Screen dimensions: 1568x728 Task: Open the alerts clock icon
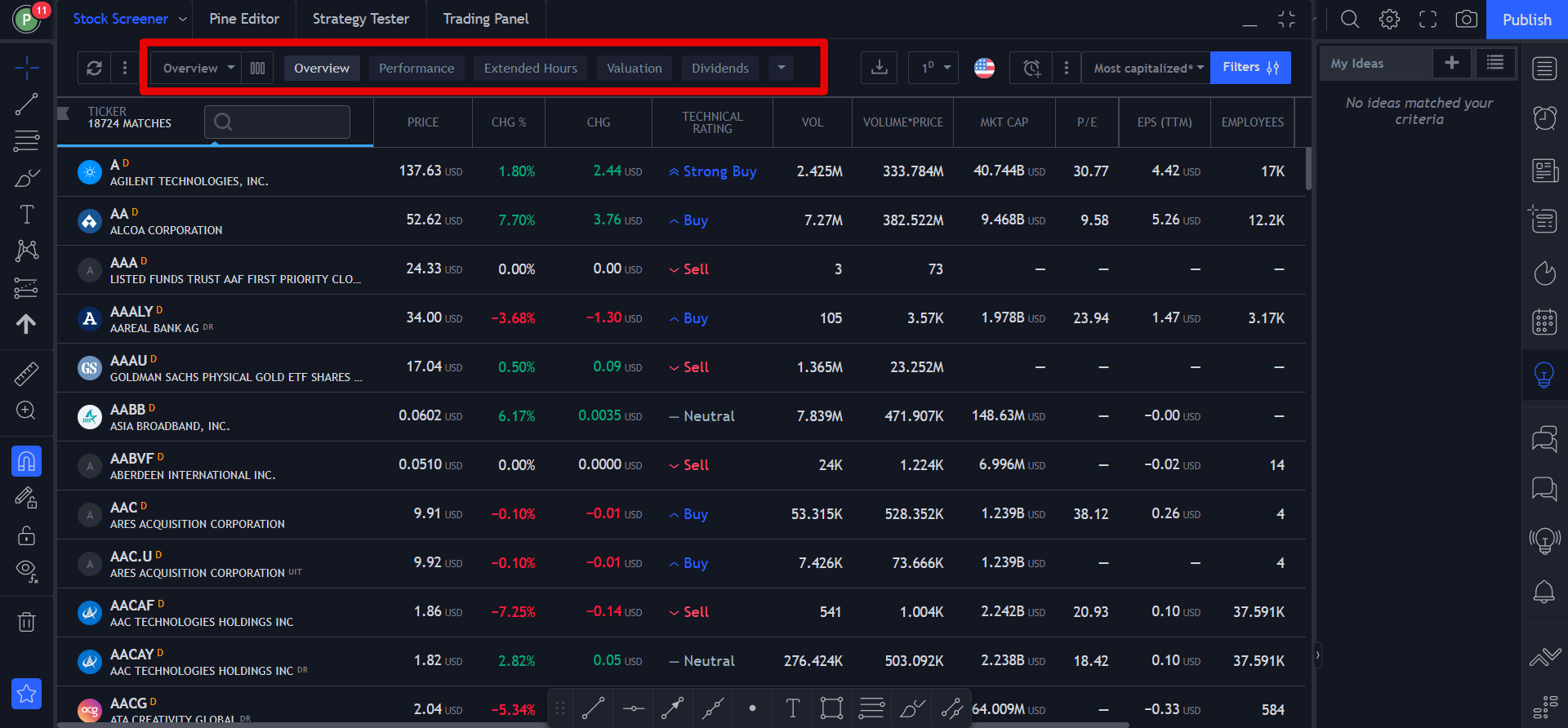coord(1544,118)
